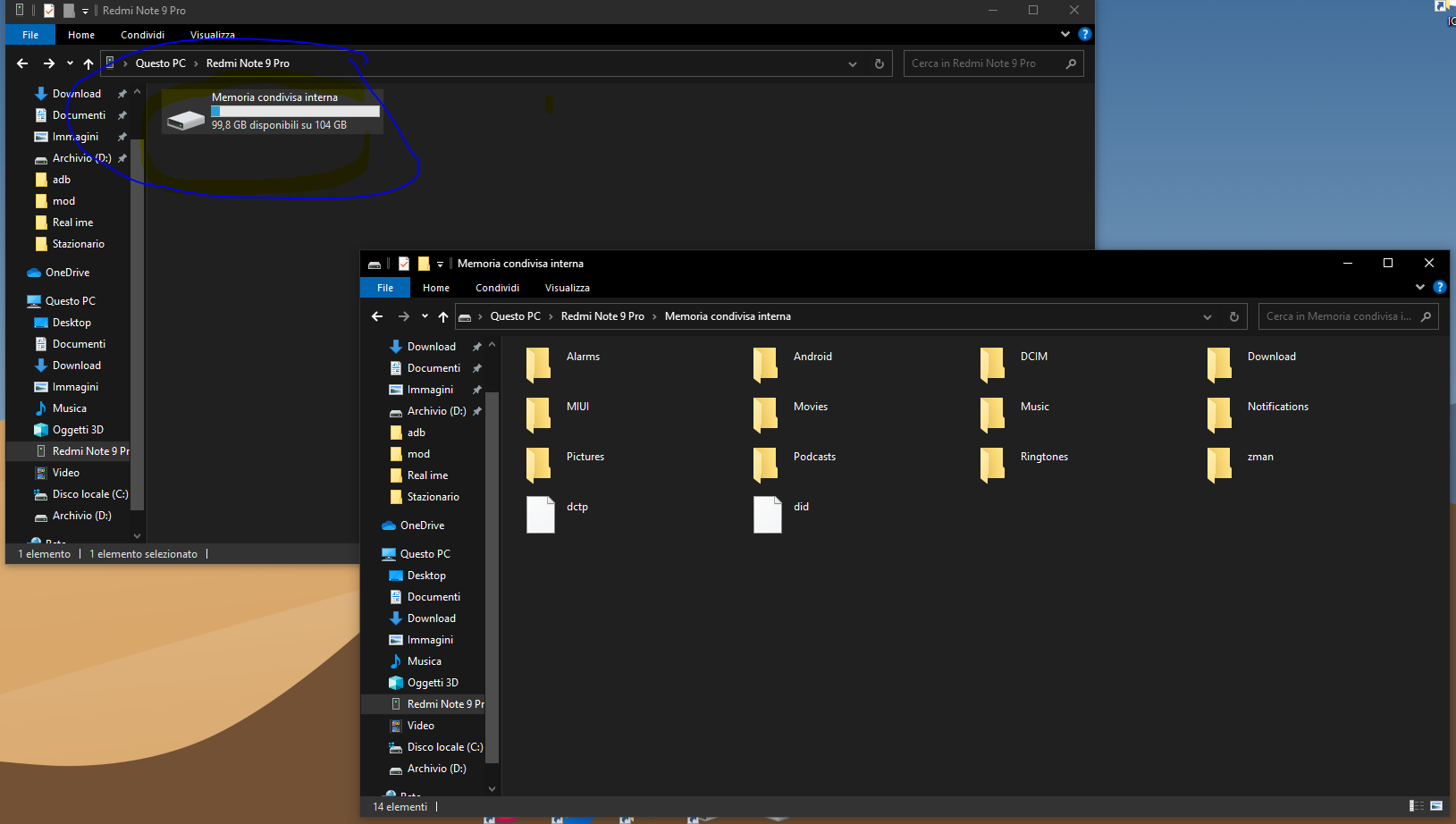The height and width of the screenshot is (824, 1456).
Task: Click Back arrow in Memoria condivisa interna window
Action: pos(377,316)
